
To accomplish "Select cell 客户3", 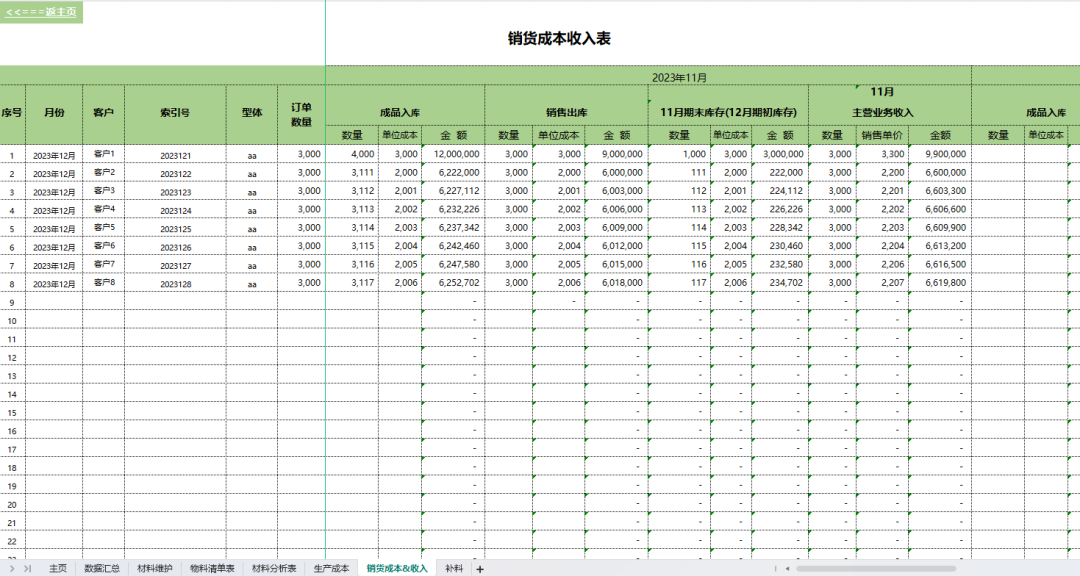I will (x=104, y=190).
